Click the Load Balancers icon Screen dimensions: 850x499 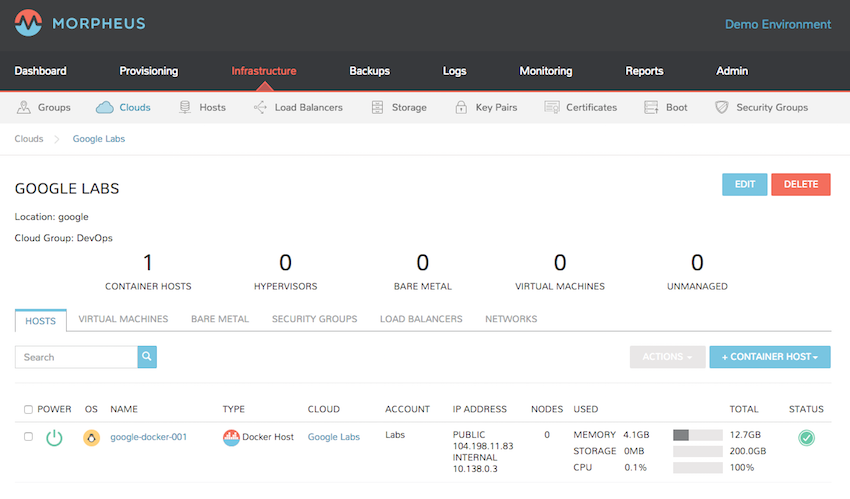[260, 107]
